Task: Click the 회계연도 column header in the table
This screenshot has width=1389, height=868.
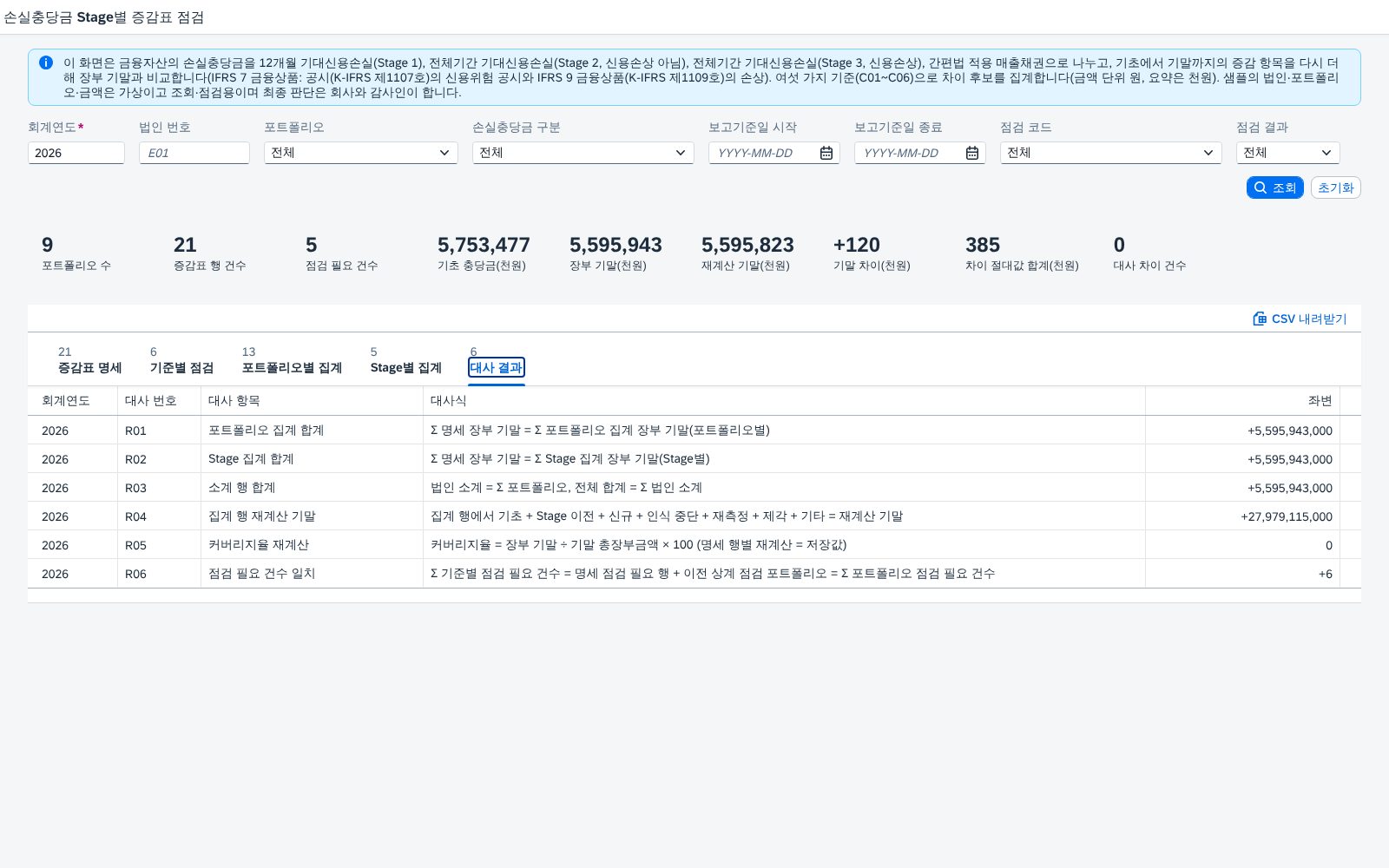Action: click(73, 401)
